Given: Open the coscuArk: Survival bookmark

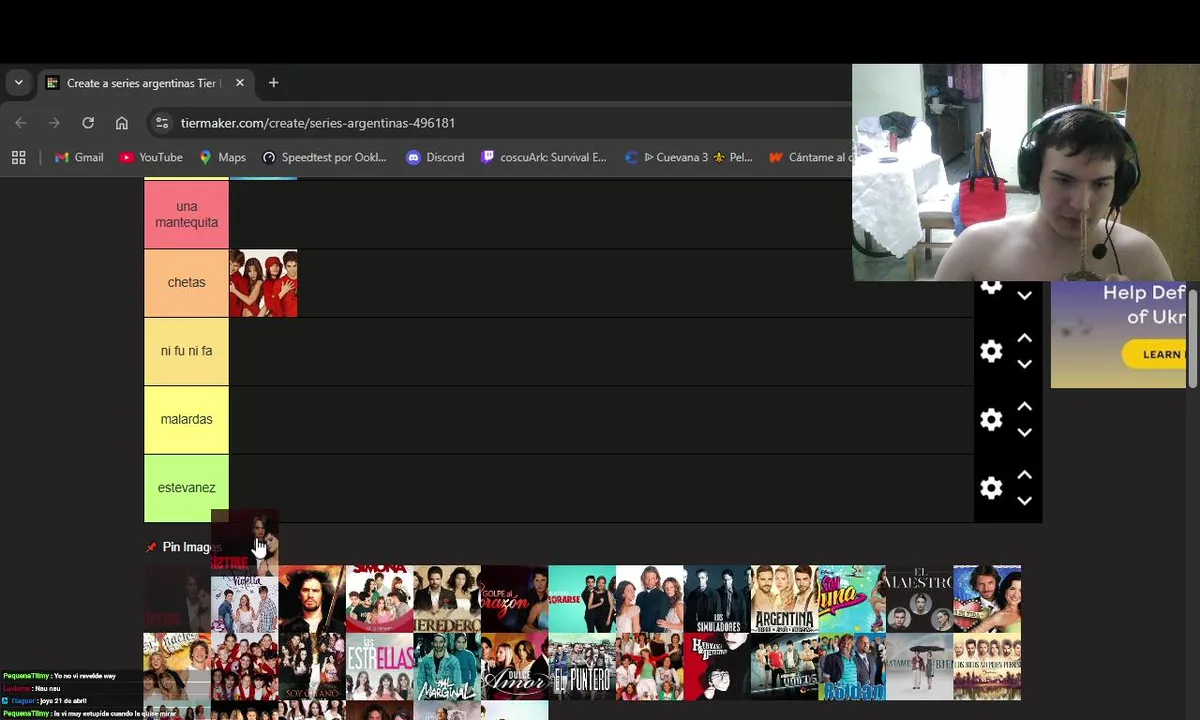Looking at the screenshot, I should pos(544,157).
